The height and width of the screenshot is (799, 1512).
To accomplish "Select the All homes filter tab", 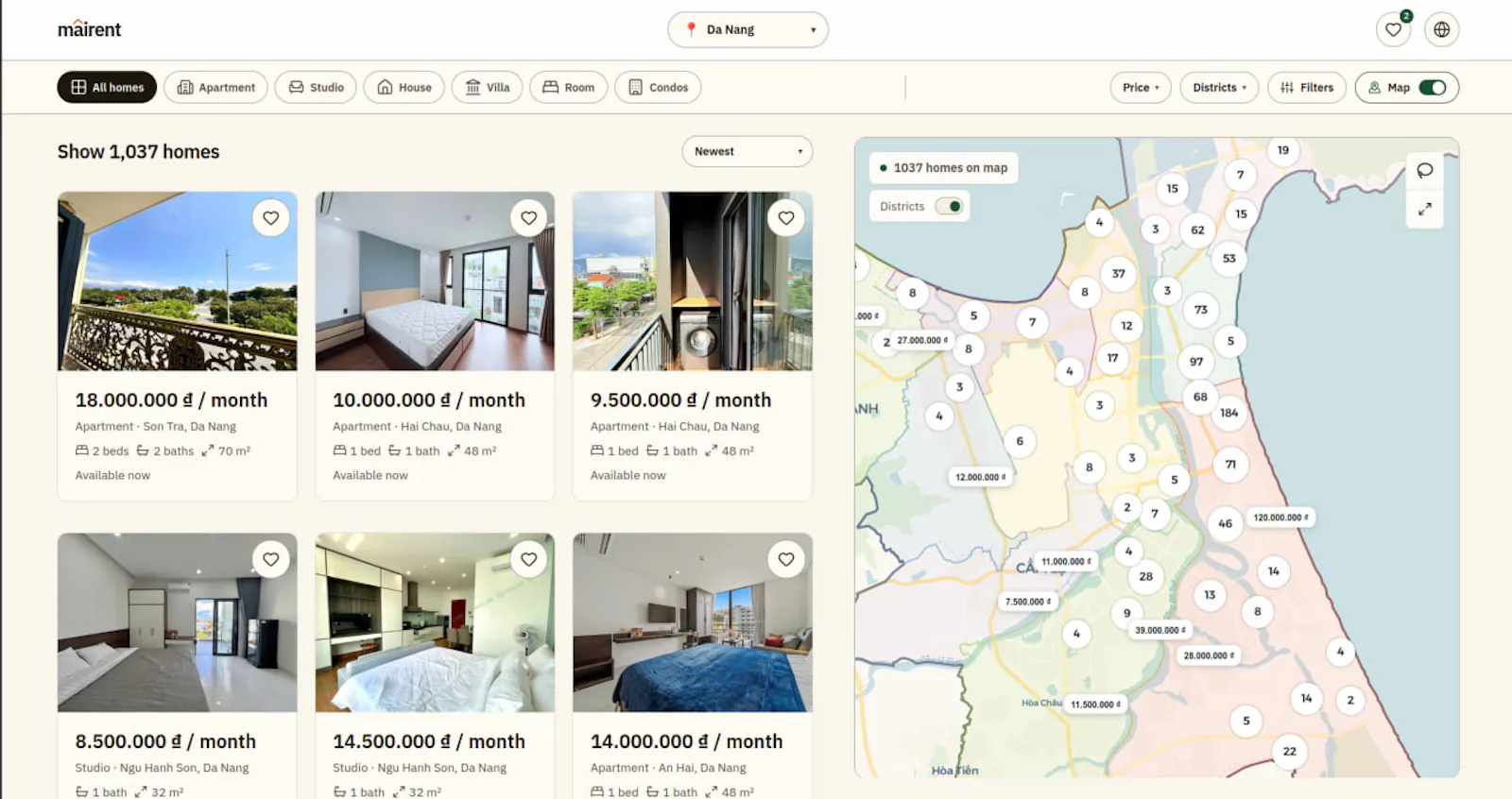I will (x=107, y=87).
